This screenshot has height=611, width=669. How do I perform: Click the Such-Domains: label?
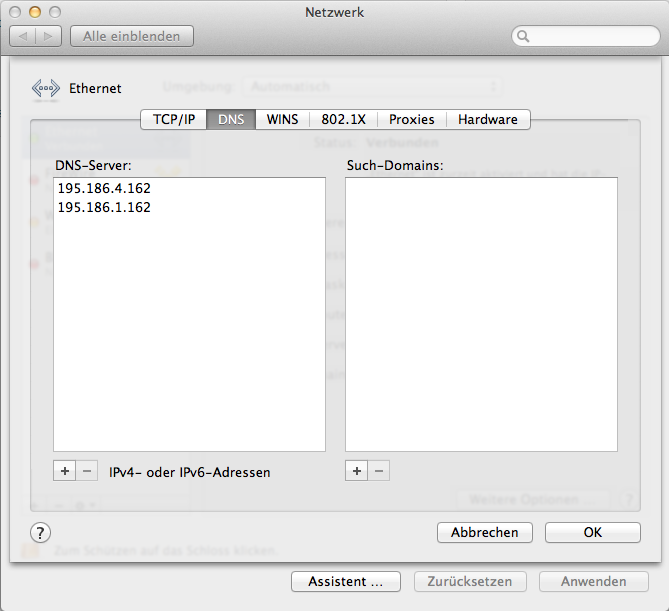395,166
